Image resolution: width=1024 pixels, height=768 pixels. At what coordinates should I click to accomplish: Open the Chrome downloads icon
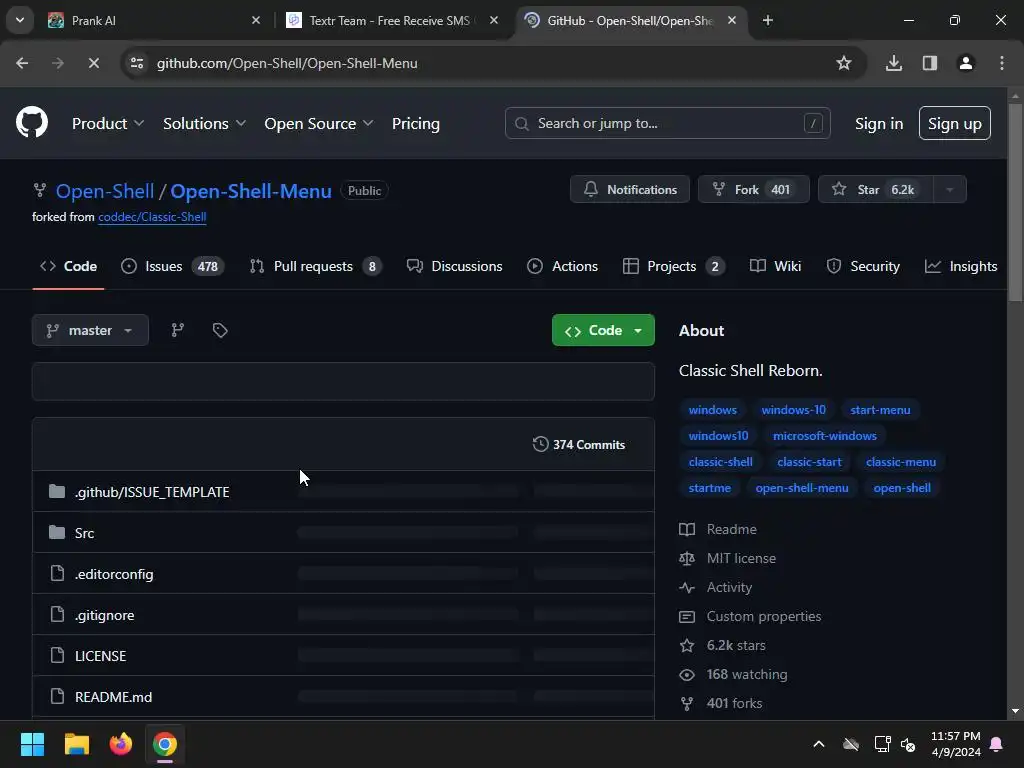[x=894, y=63]
